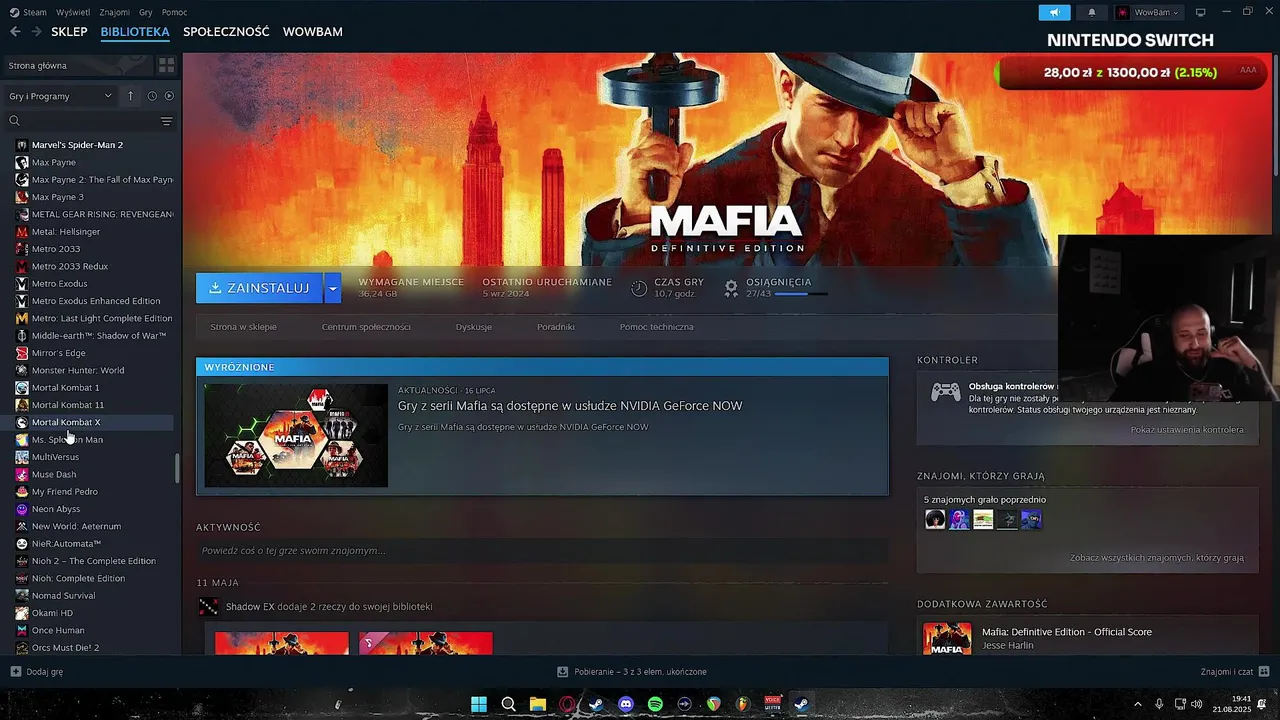Click the library list scrollbar
1280x720 pixels.
pos(177,468)
